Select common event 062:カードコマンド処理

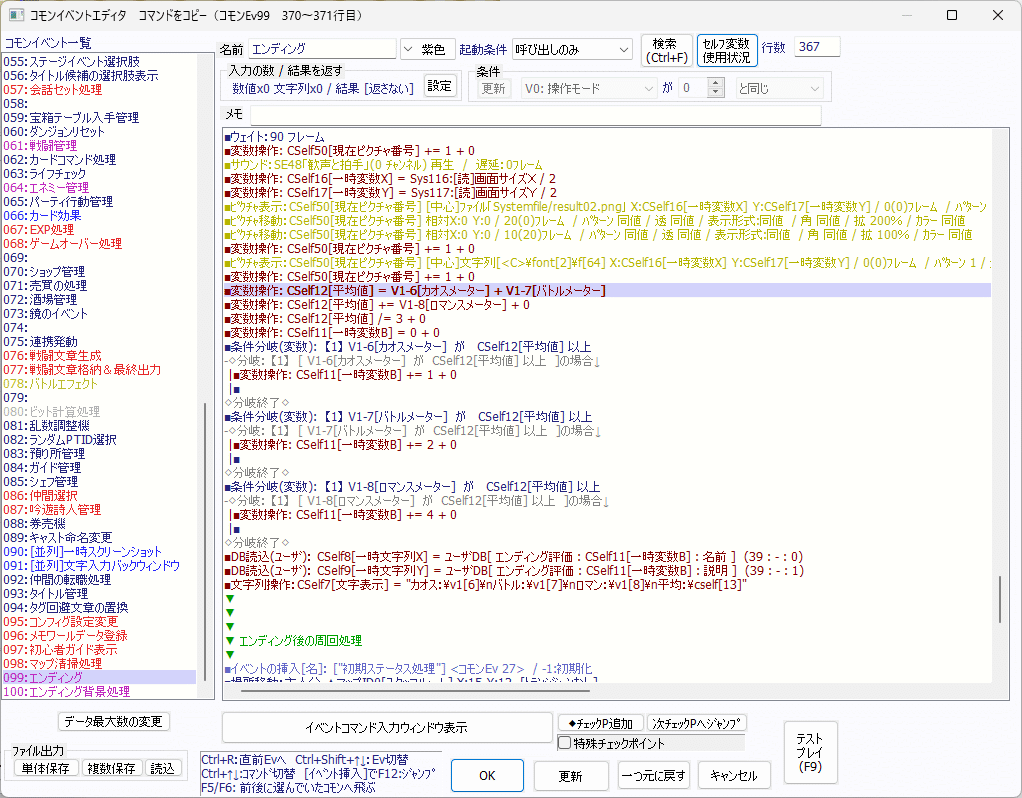tap(99, 160)
